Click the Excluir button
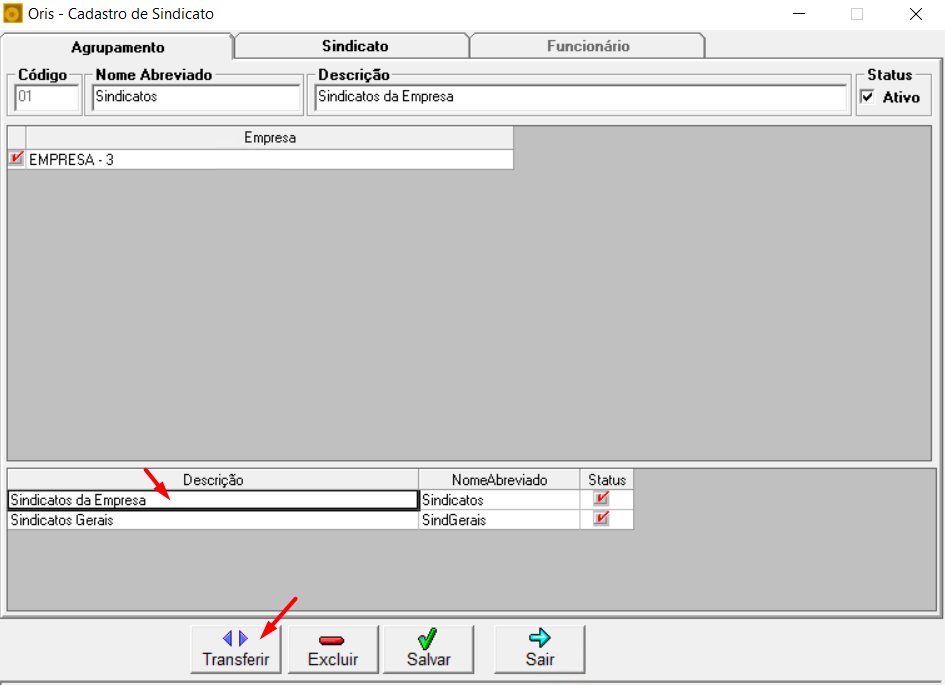Screen dimensions: 945x685 pyautogui.click(x=333, y=649)
